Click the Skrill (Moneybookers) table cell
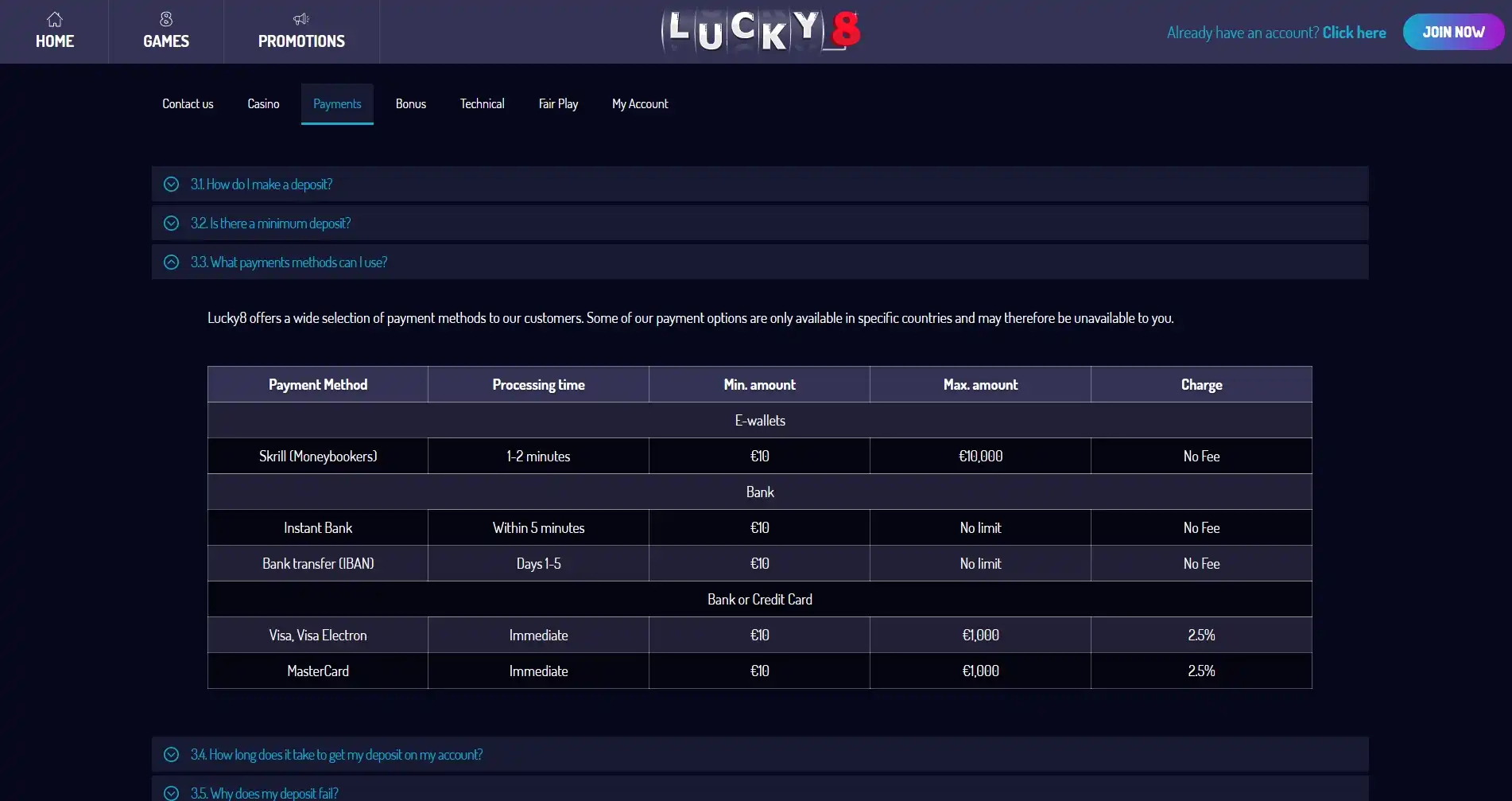 coord(318,457)
